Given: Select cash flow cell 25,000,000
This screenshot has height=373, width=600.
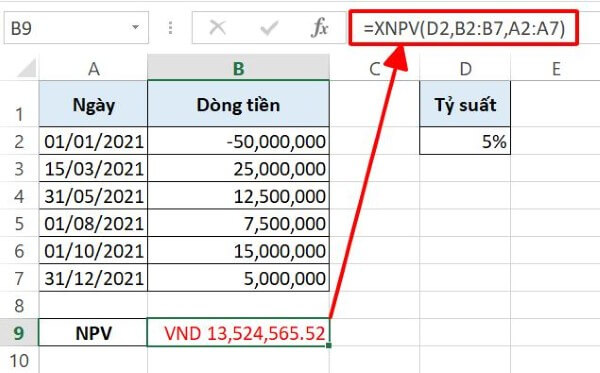Looking at the screenshot, I should click(x=238, y=169).
